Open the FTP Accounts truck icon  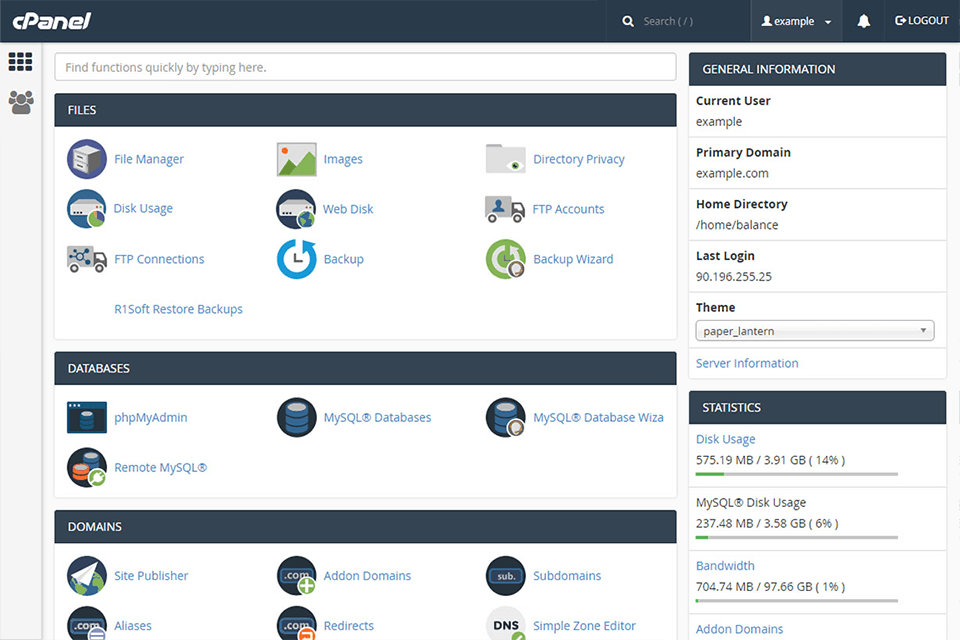(x=505, y=209)
